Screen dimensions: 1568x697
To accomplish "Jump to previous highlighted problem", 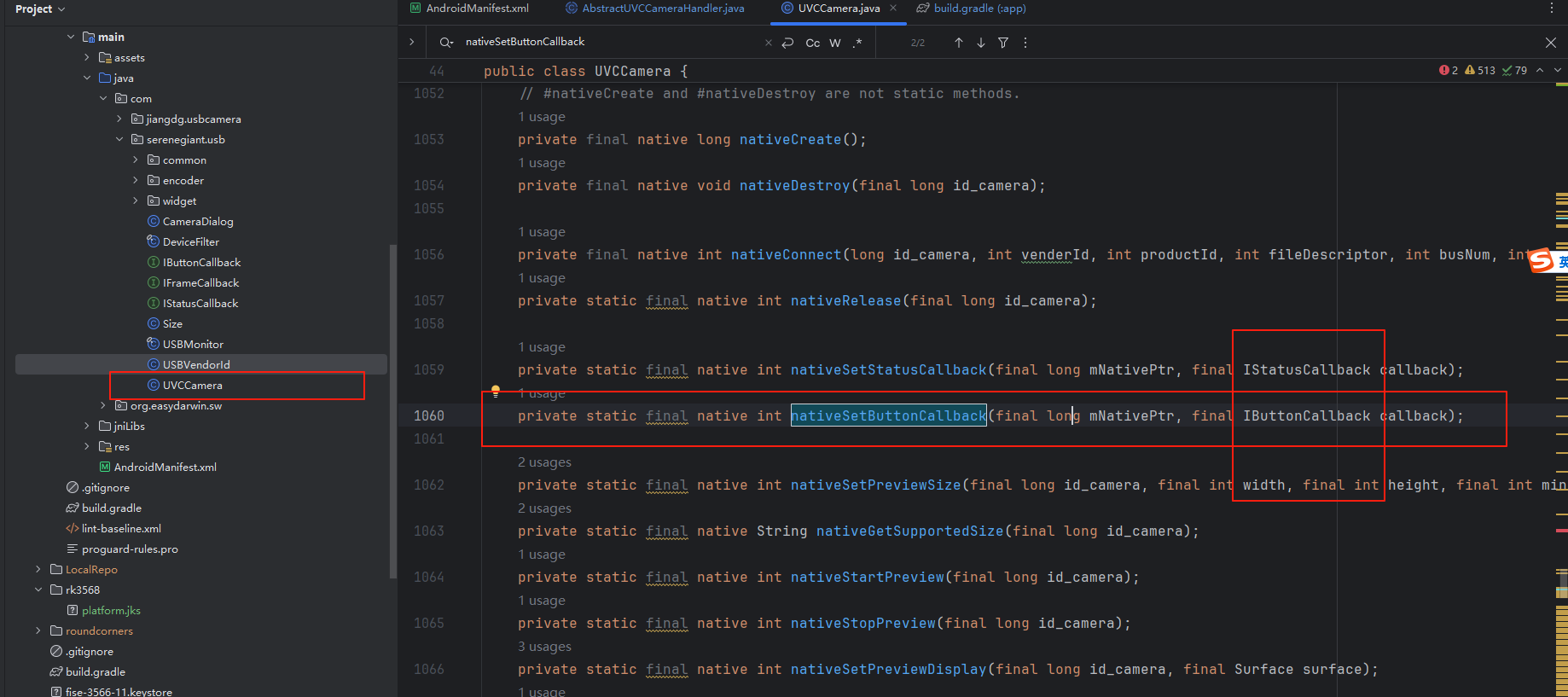I will [1540, 71].
